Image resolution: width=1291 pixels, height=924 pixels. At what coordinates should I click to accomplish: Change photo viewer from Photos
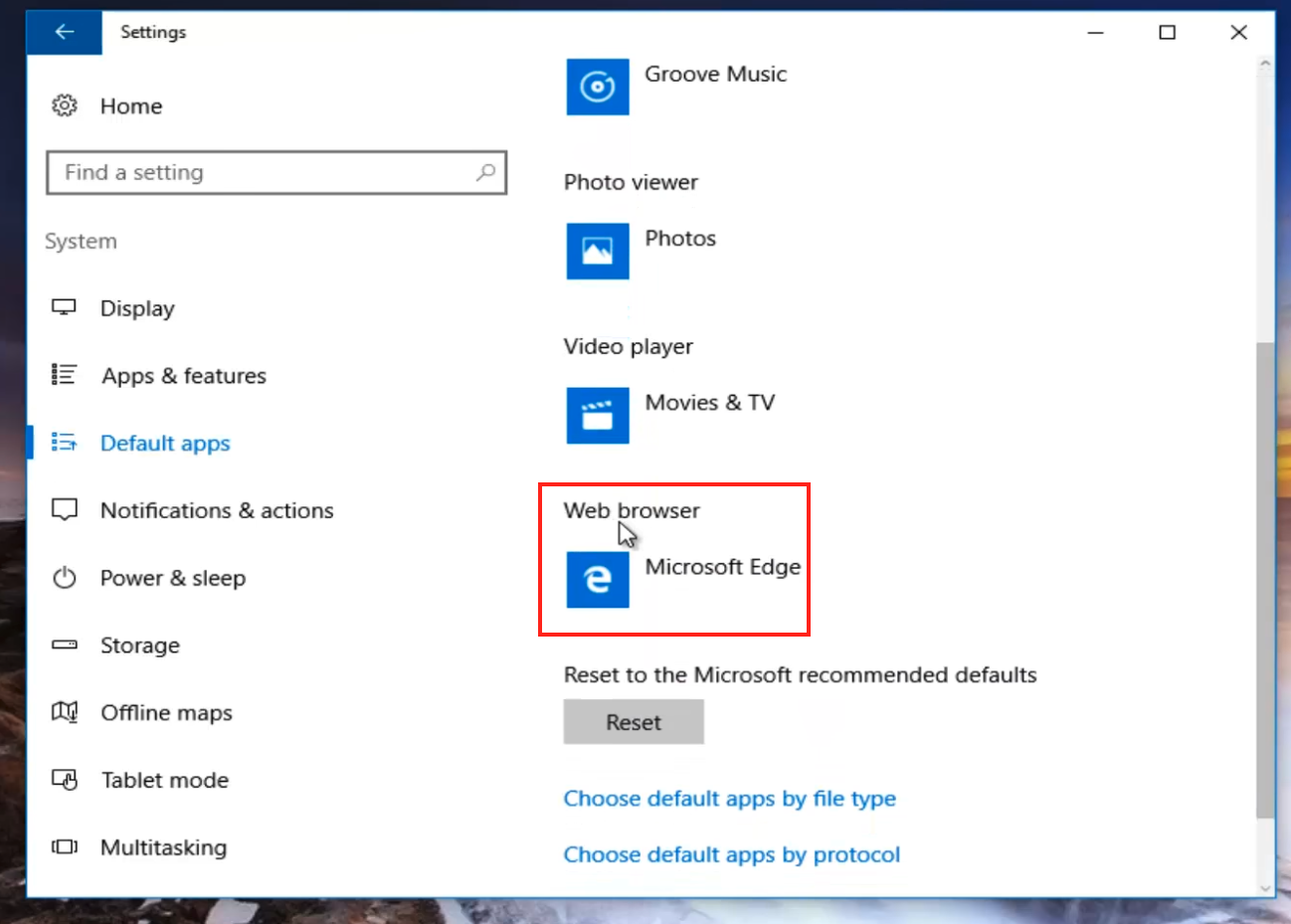pos(680,238)
